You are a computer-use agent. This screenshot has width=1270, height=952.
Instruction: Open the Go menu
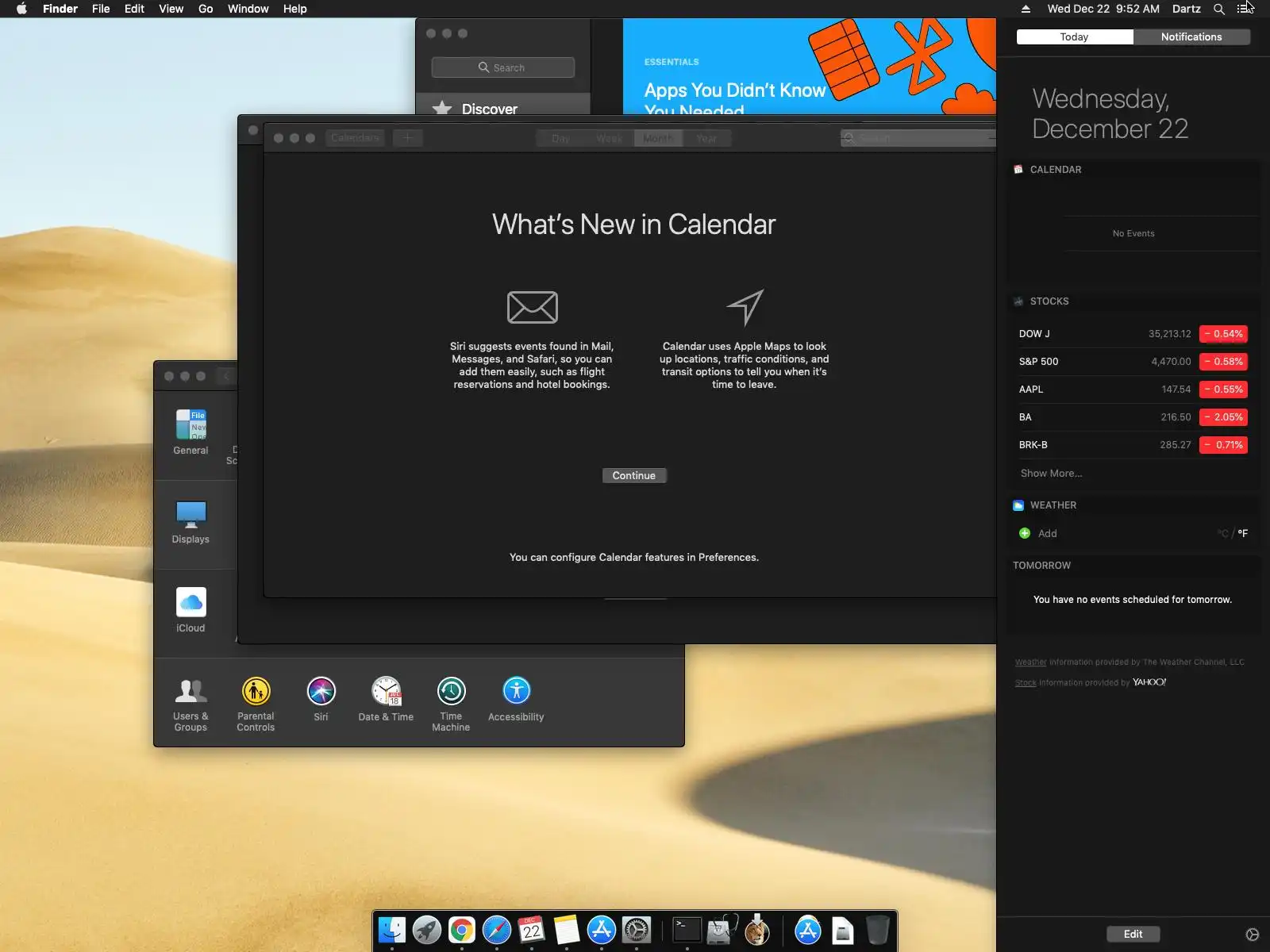[x=206, y=9]
